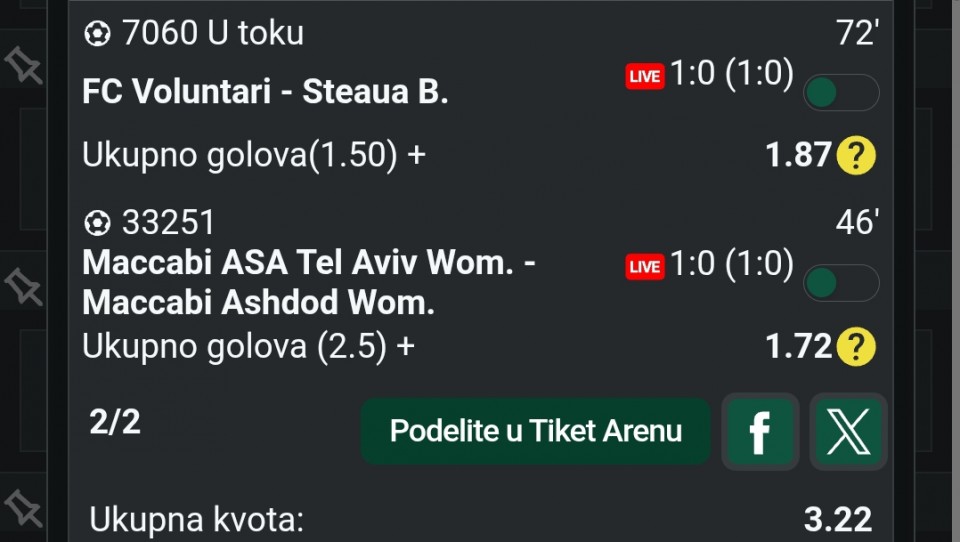Image resolution: width=960 pixels, height=542 pixels.
Task: Click the bottom pin icon on the left edge
Action: pos(23,506)
